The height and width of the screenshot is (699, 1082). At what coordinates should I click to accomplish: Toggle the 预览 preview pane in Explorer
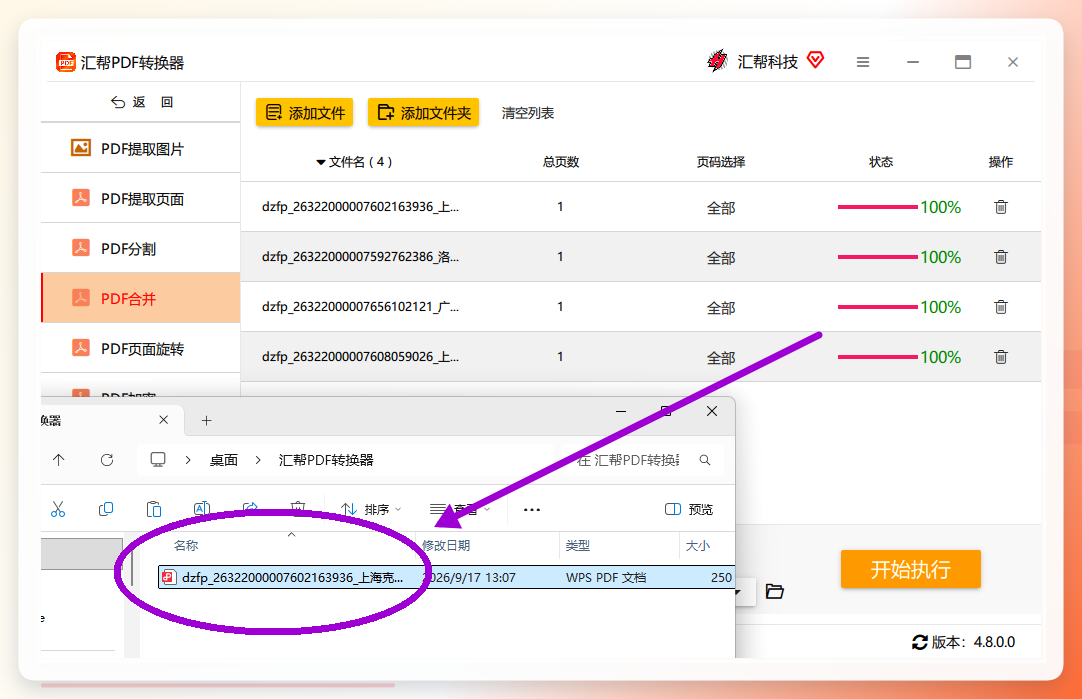tap(689, 509)
